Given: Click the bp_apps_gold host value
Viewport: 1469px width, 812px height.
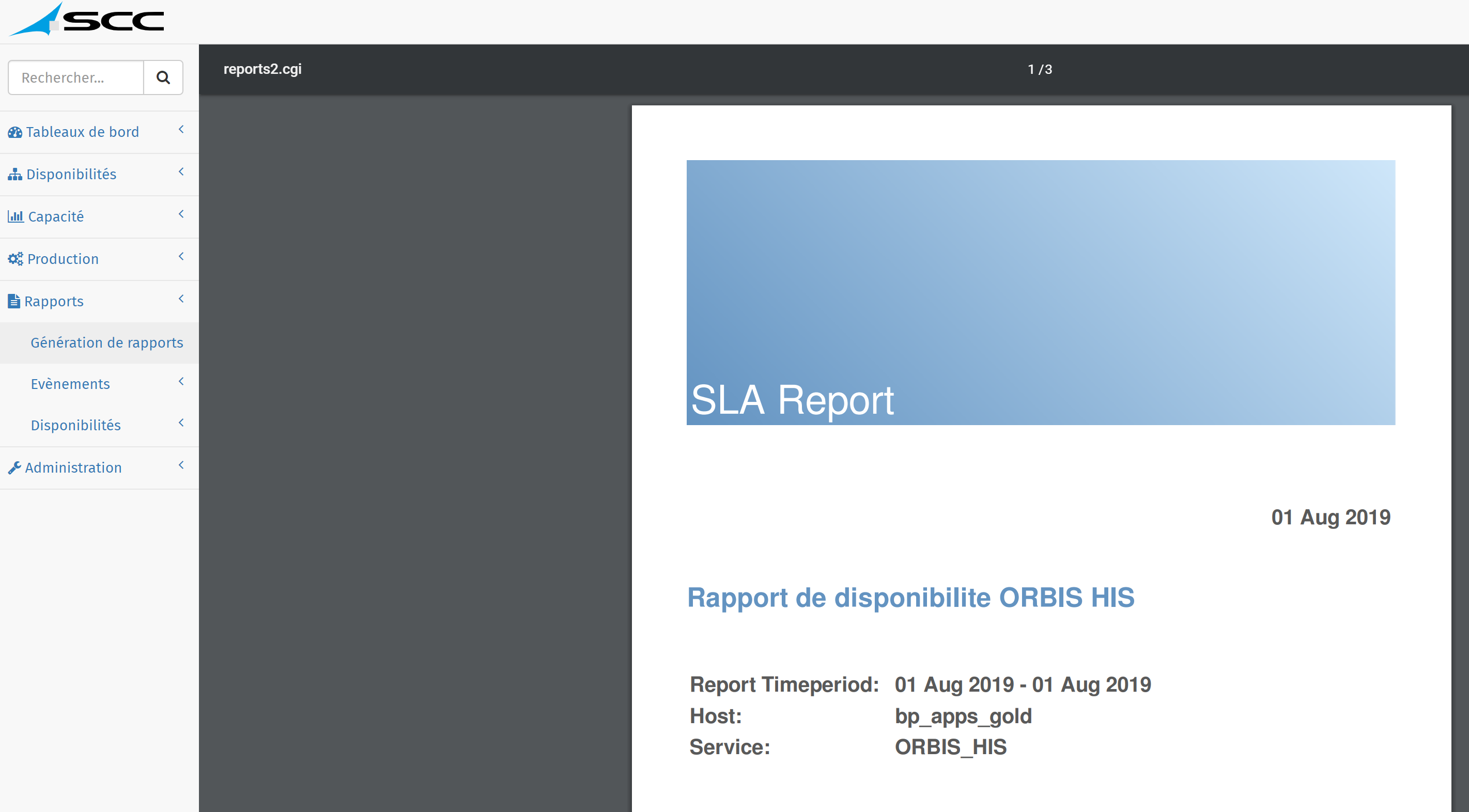Looking at the screenshot, I should coord(964,716).
